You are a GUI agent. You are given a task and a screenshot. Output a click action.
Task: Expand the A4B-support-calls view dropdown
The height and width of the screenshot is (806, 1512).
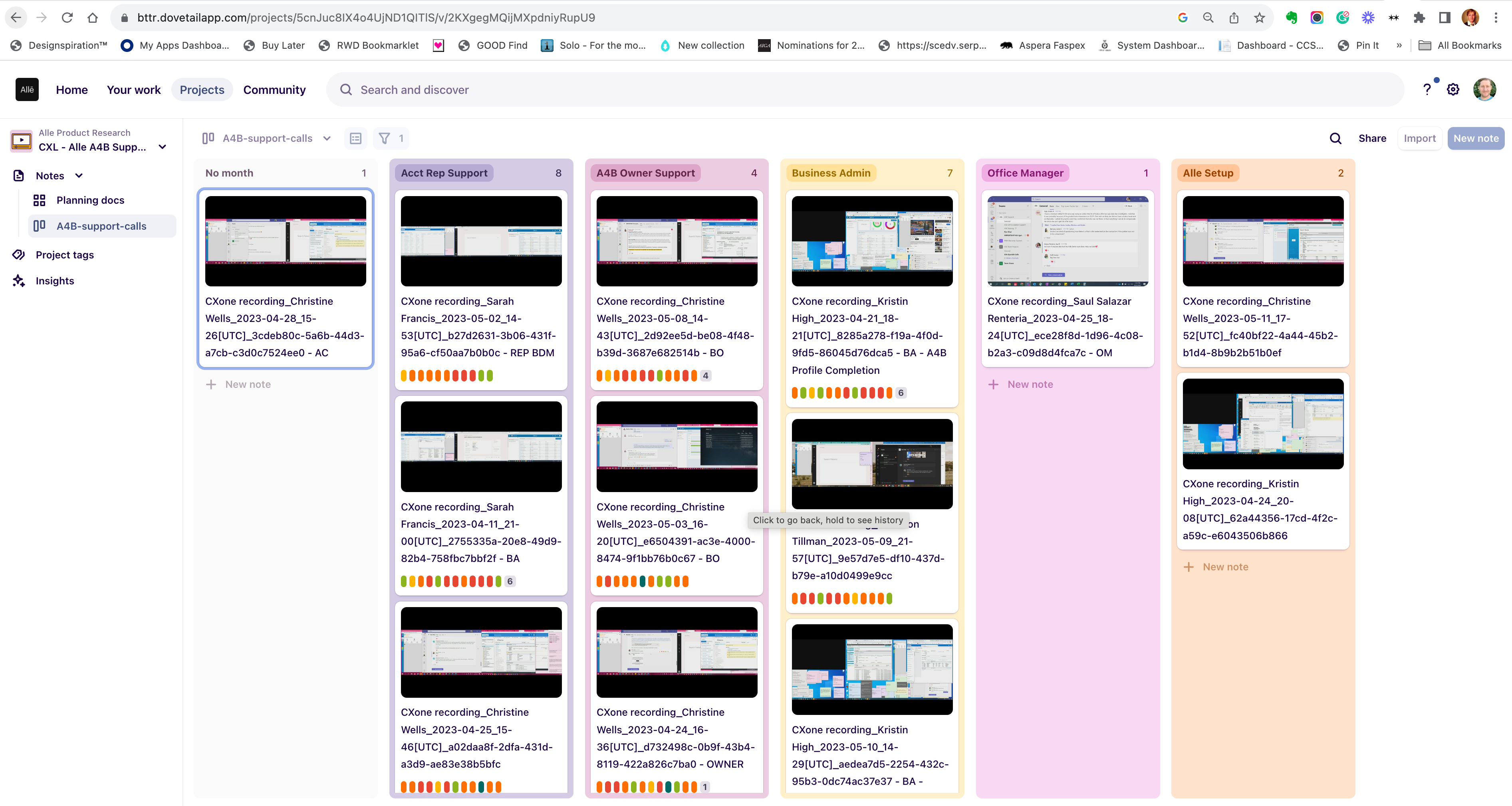click(327, 139)
